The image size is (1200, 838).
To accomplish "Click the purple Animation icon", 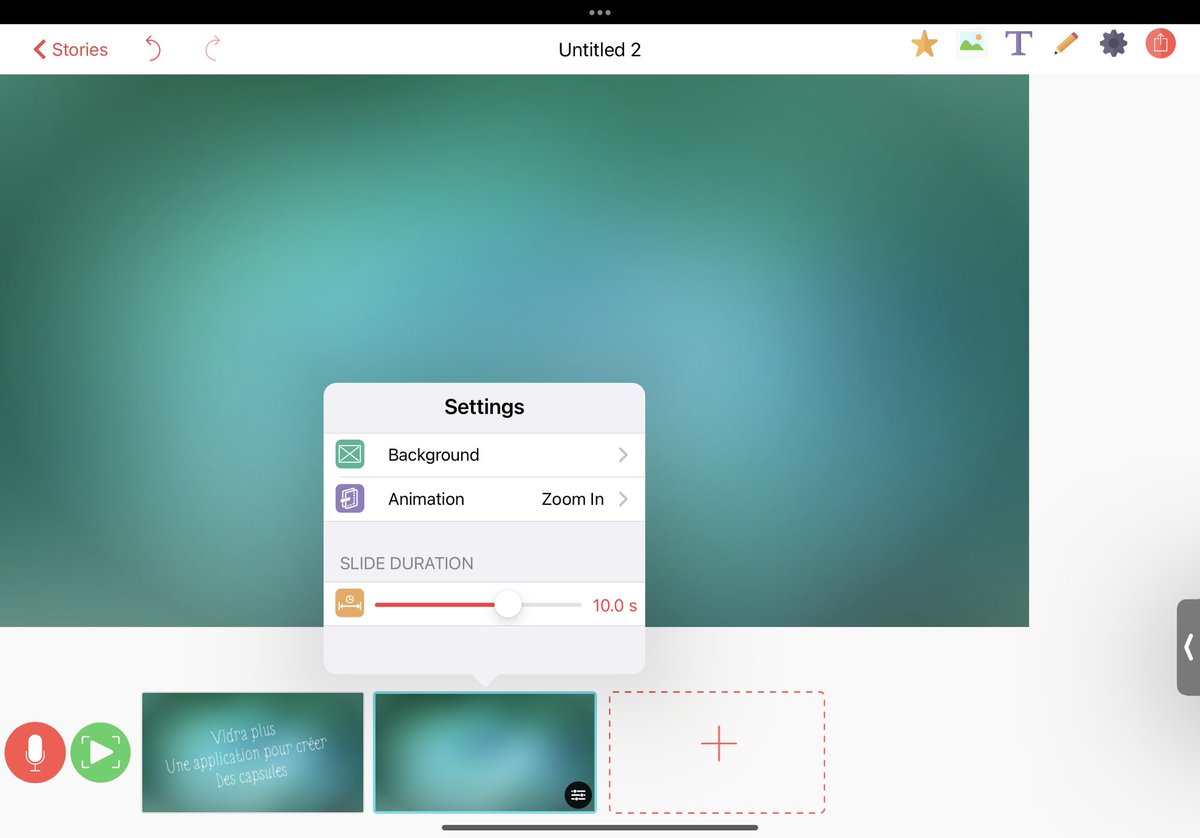I will pos(350,499).
